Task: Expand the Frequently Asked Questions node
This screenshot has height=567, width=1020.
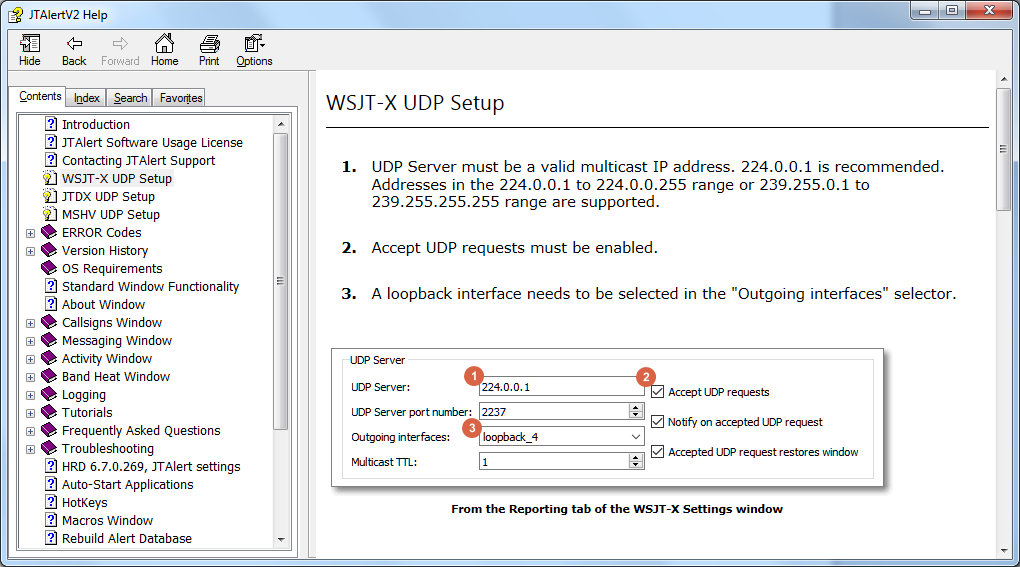Action: coord(31,431)
